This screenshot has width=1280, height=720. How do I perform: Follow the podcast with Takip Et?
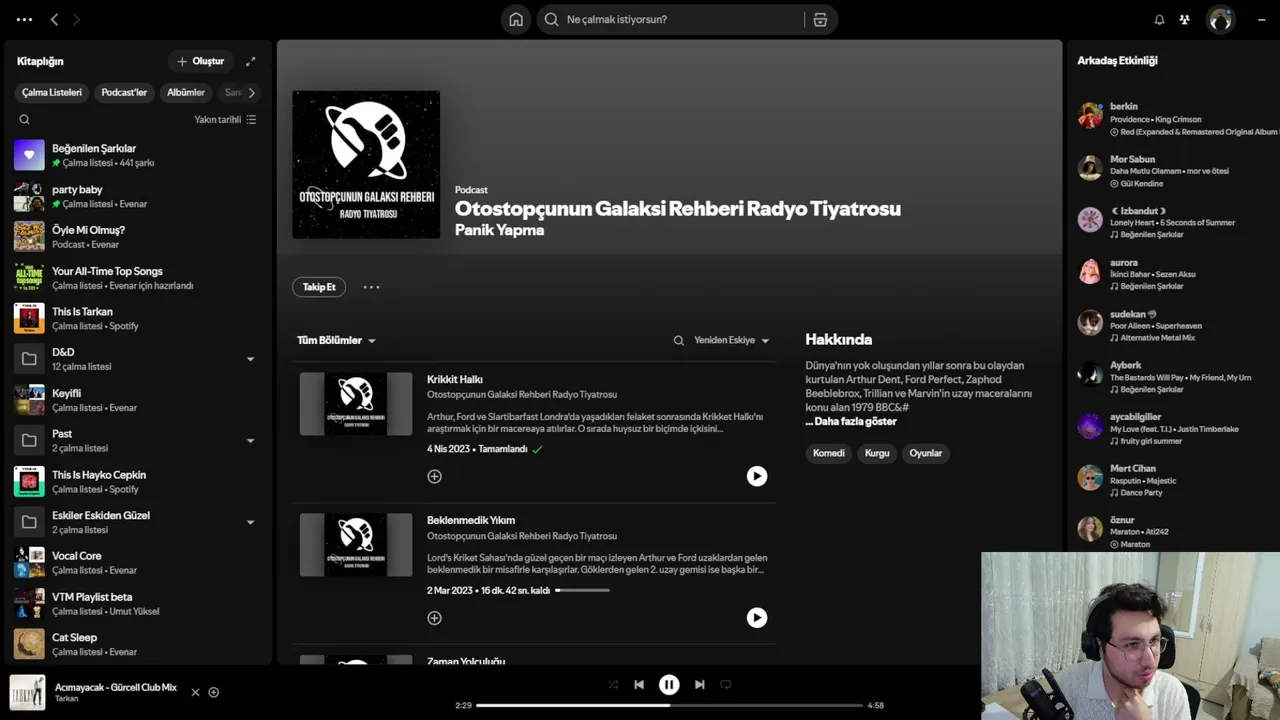click(319, 287)
